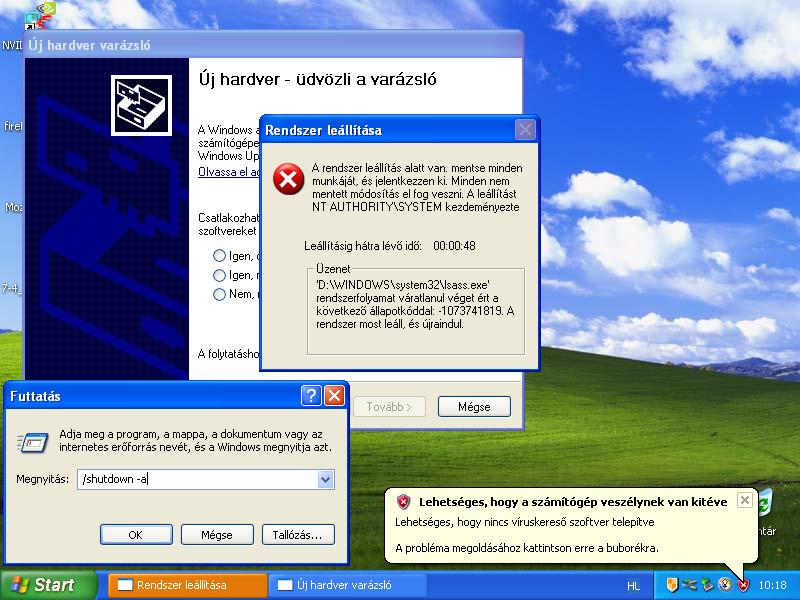Click the safely remove hardware tray icon

708,585
